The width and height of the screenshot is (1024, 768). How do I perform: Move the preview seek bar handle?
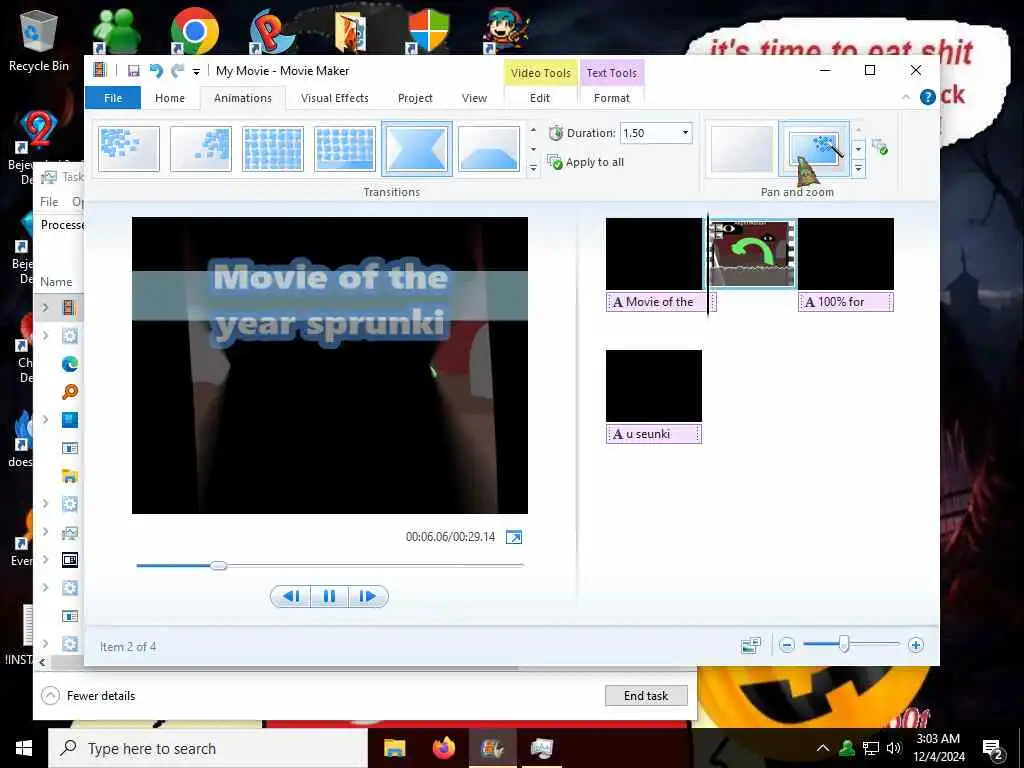219,565
